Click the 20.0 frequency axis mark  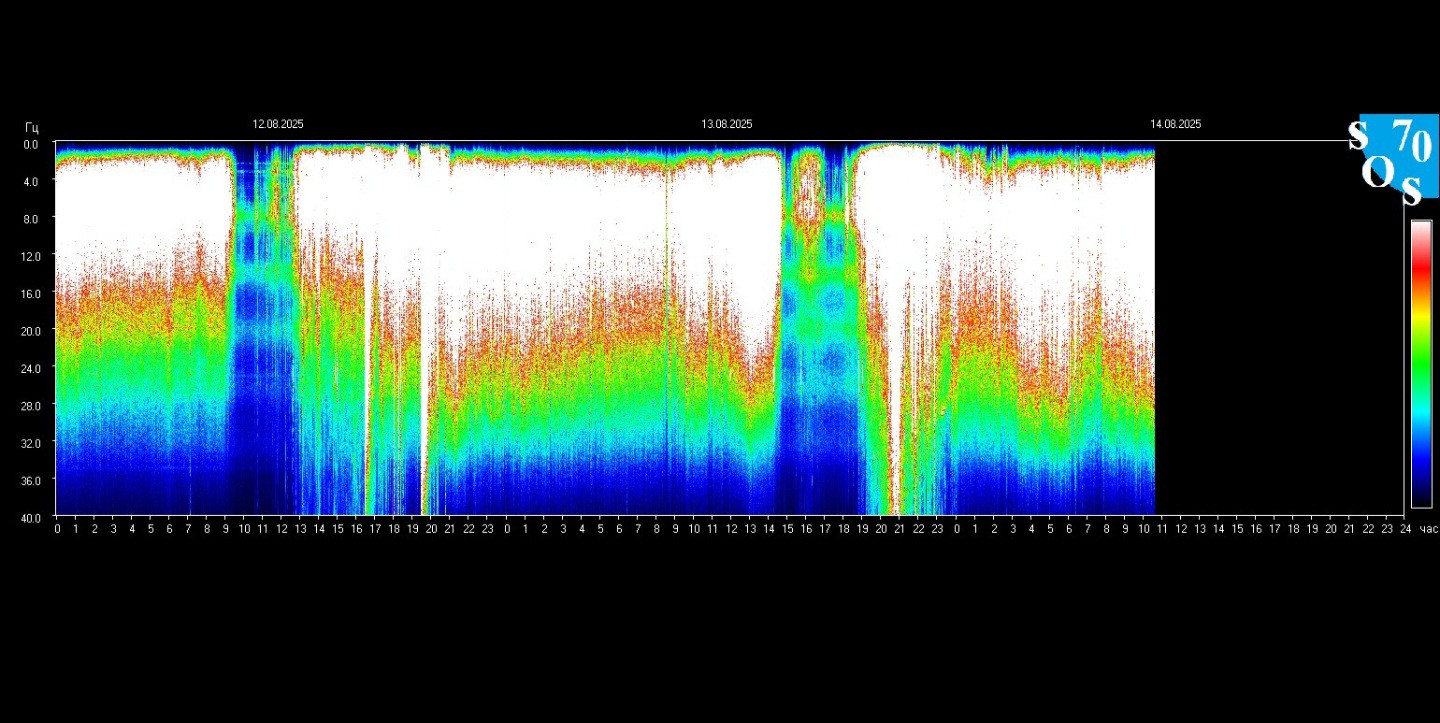click(x=31, y=331)
